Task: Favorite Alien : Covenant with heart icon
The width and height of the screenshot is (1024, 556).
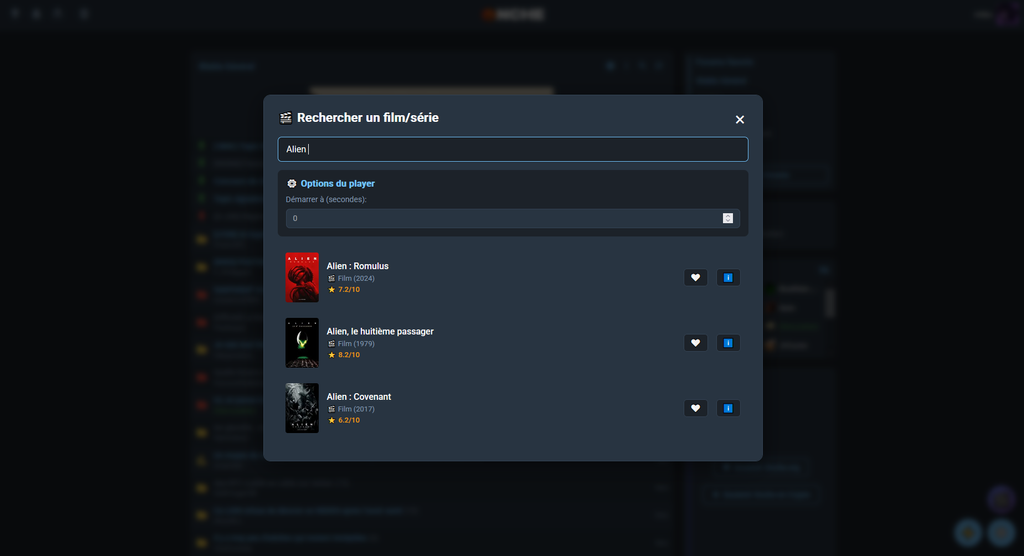Action: coord(696,408)
